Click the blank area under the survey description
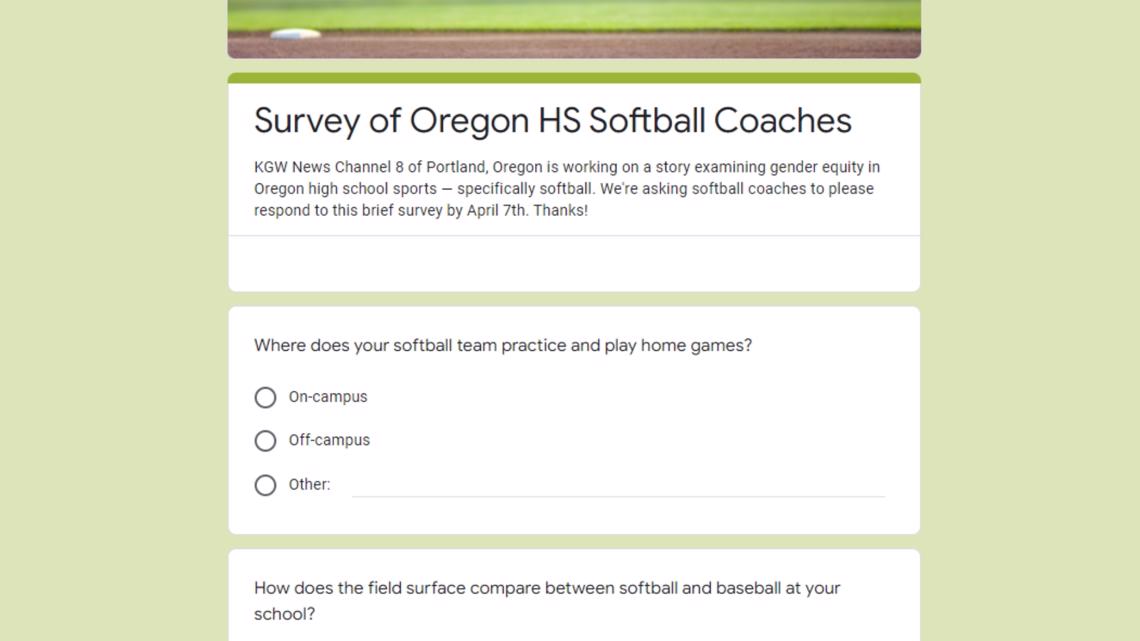The height and width of the screenshot is (641, 1140). [x=574, y=263]
